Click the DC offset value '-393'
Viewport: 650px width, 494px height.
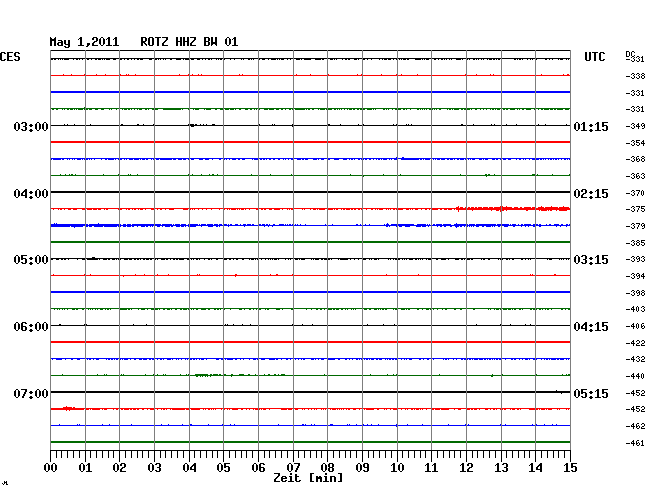click(x=635, y=259)
